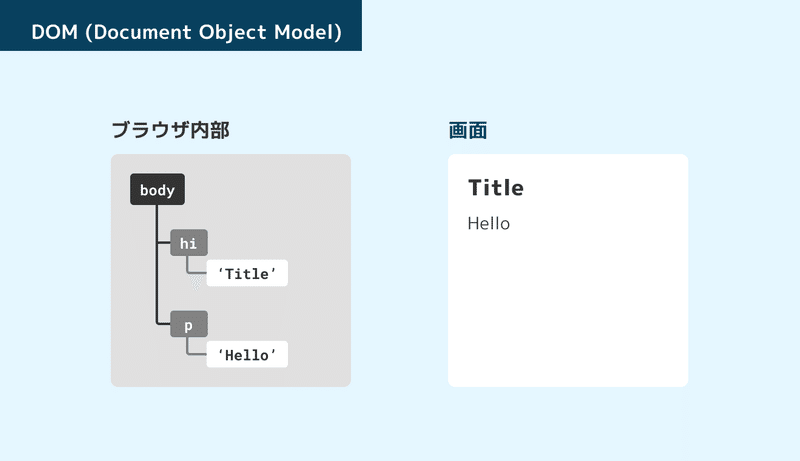Click the word DOM in the banner

tap(55, 32)
